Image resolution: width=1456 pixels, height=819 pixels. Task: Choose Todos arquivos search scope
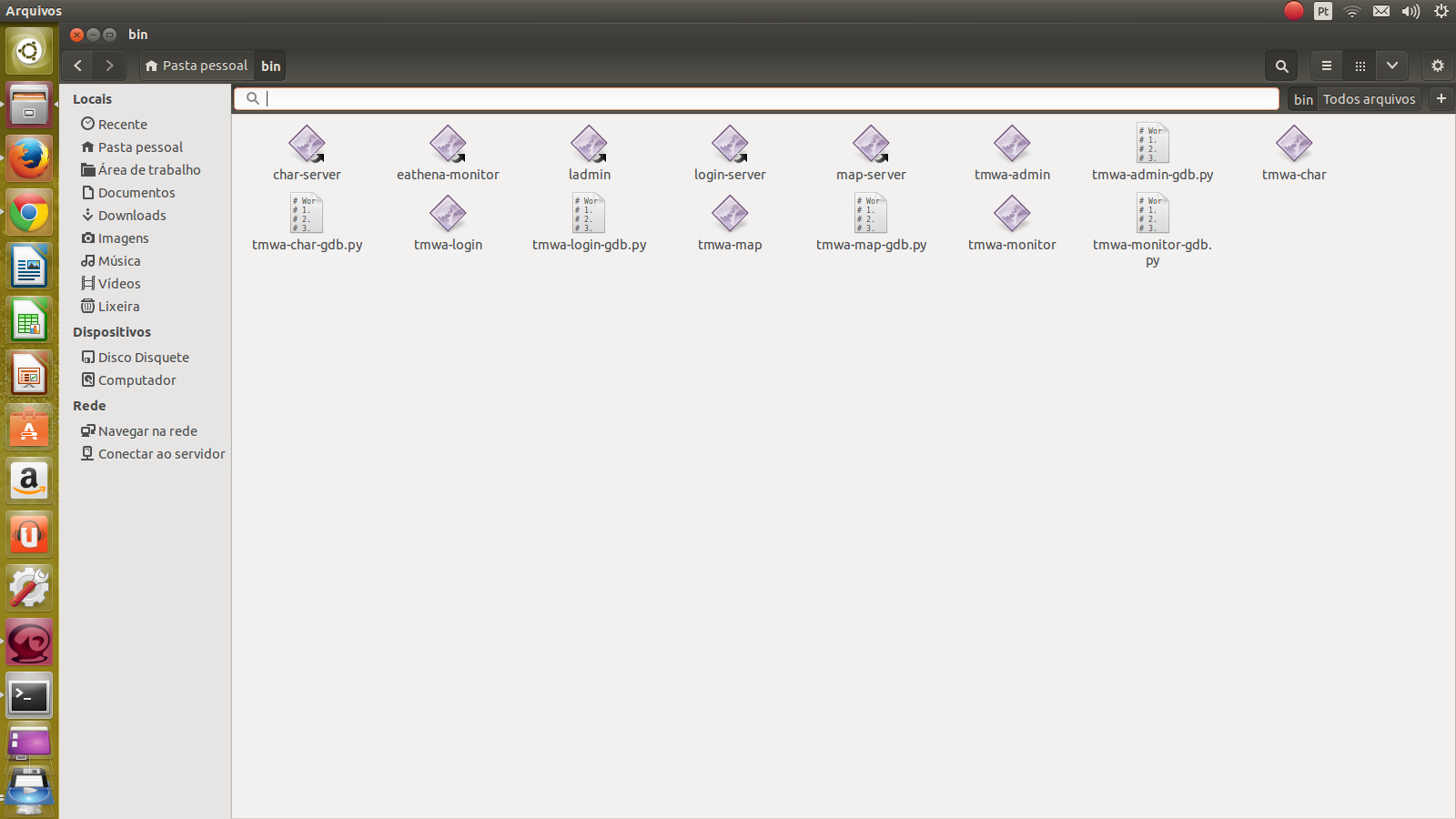pyautogui.click(x=1370, y=99)
